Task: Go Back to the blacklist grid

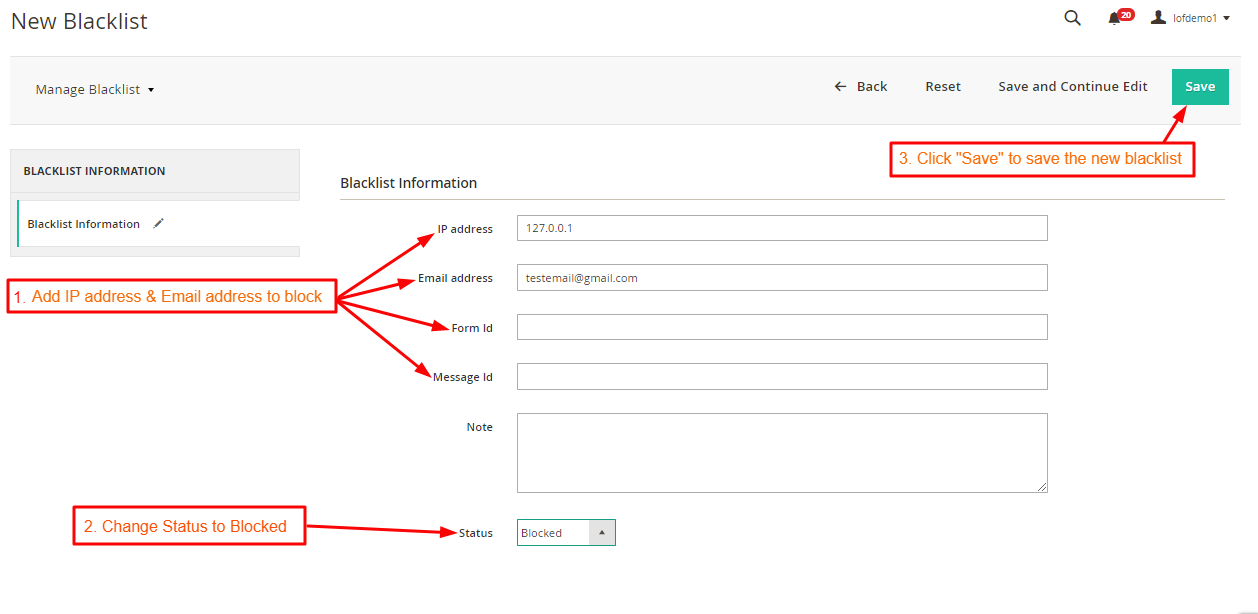Action: click(861, 86)
